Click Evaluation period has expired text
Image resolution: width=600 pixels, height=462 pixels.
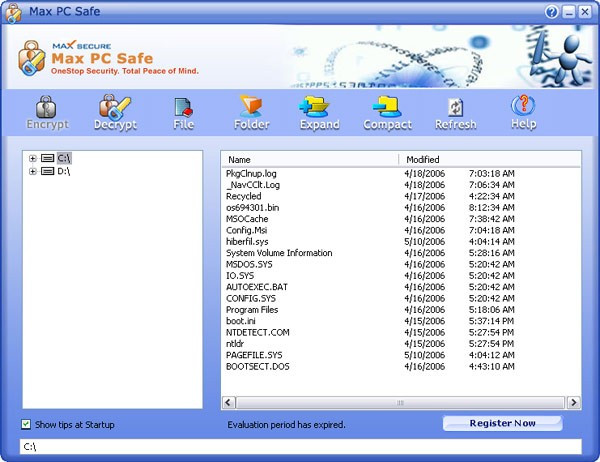(286, 424)
